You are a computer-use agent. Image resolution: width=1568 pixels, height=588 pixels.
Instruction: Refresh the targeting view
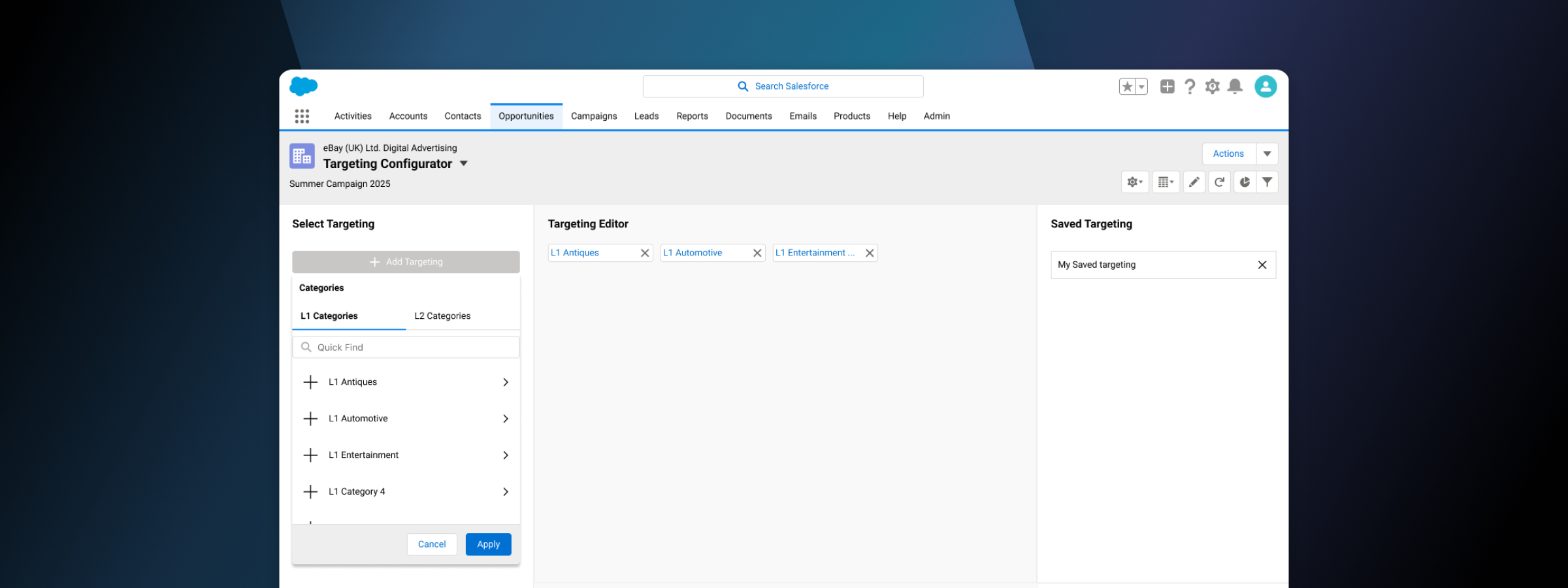point(1219,182)
